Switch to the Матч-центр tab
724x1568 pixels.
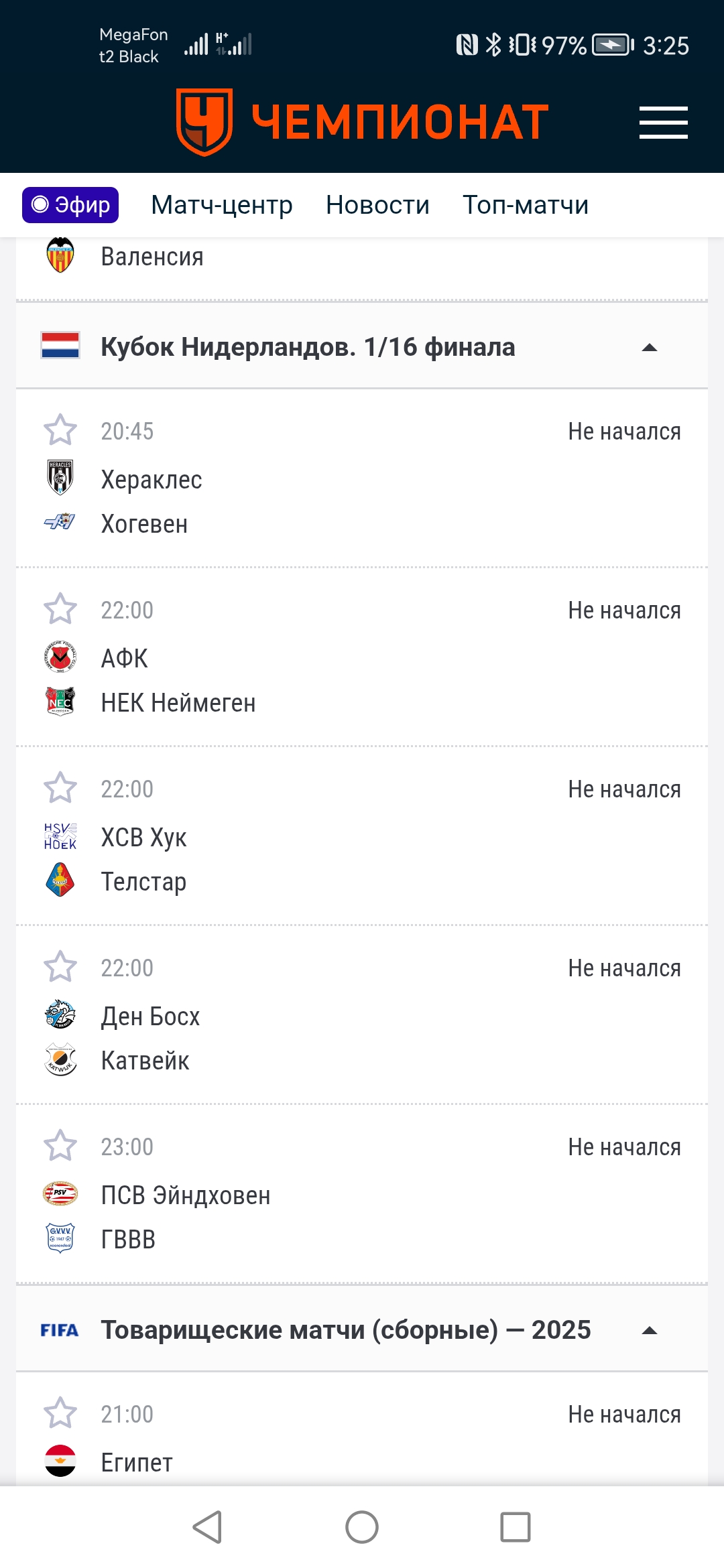tap(222, 205)
